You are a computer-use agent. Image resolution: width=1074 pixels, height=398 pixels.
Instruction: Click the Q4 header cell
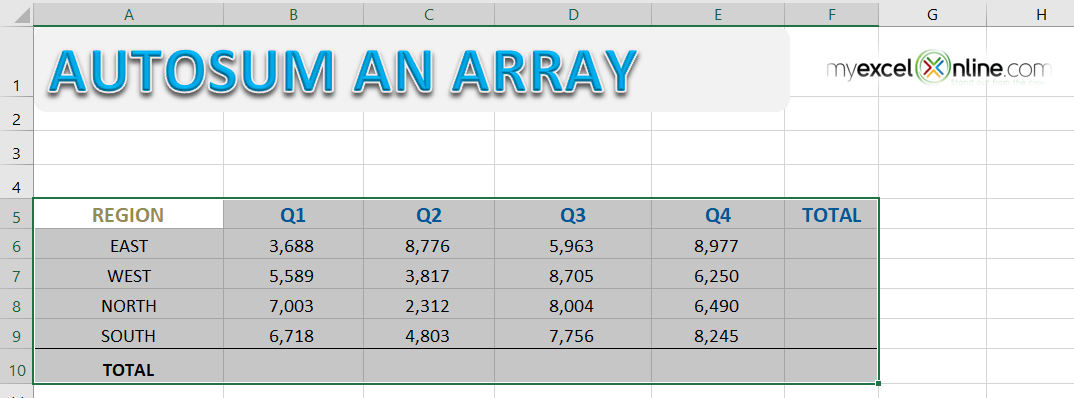[718, 214]
